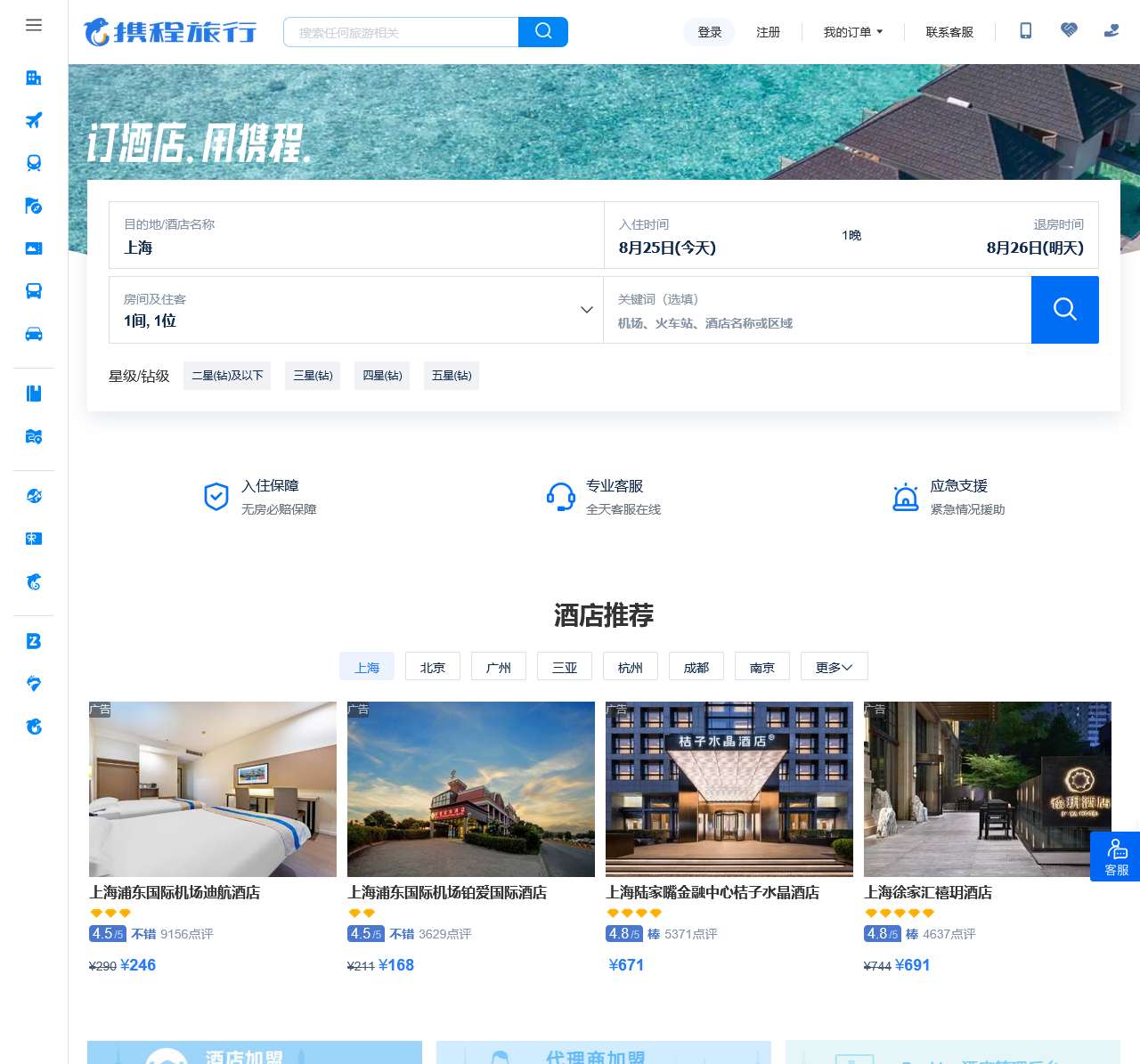1140x1064 pixels.
Task: Select the car rental icon in the sidebar
Action: [x=34, y=333]
